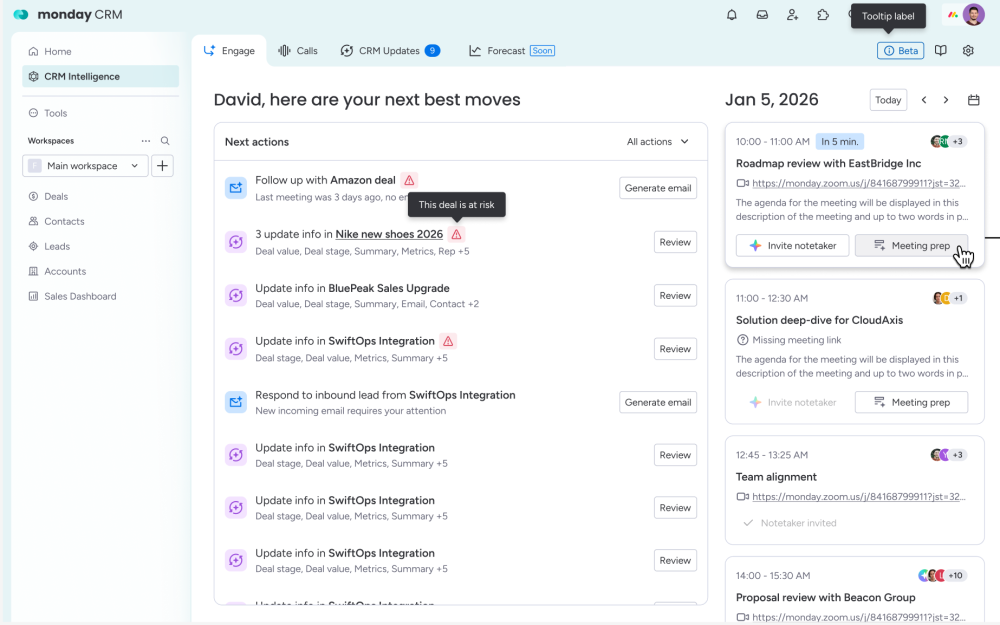Open the settings gear icon
This screenshot has height=625, width=1000.
tap(968, 51)
